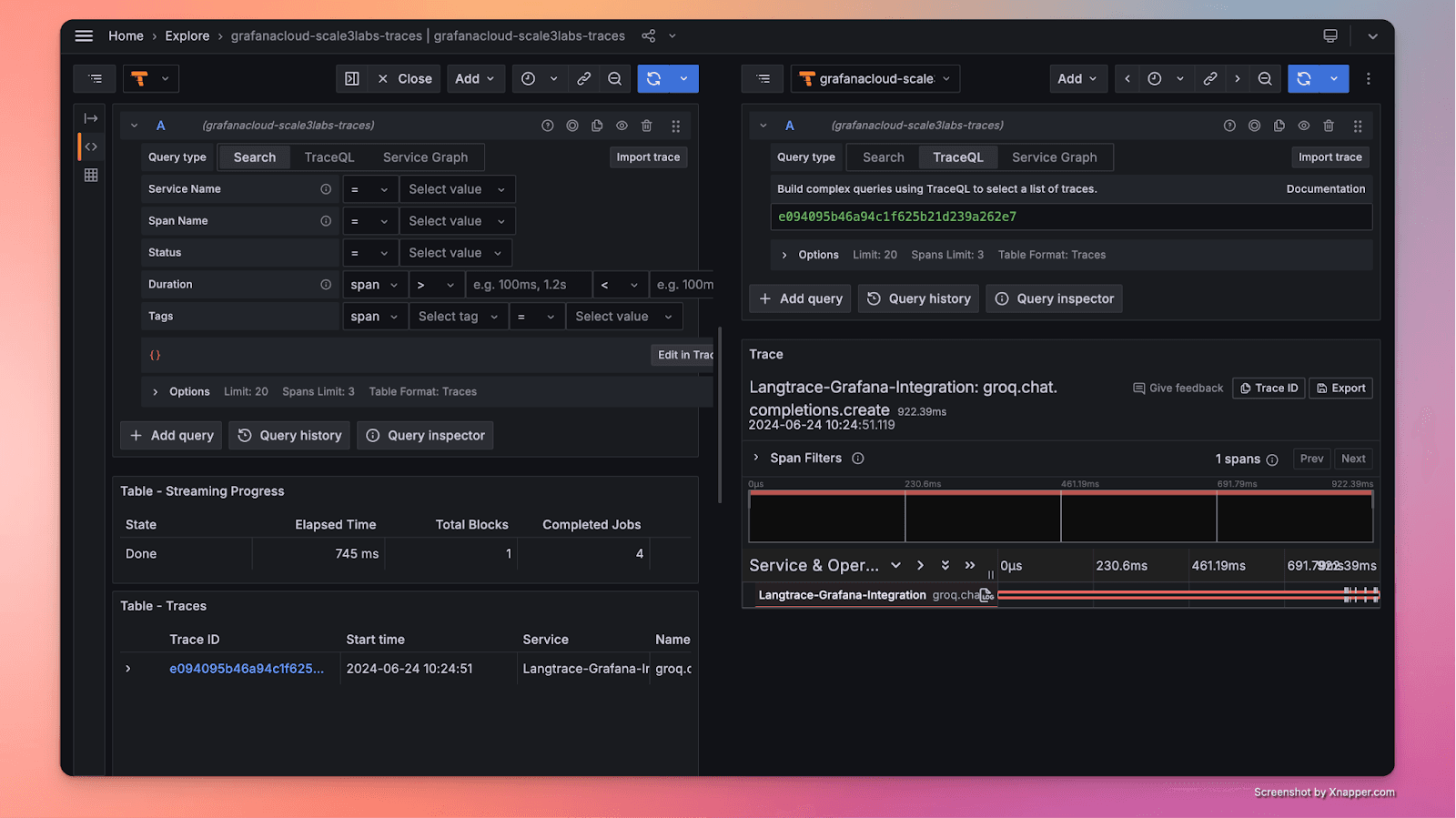1456x818 pixels.
Task: Select TraceQL tab in left pane
Action: [329, 157]
